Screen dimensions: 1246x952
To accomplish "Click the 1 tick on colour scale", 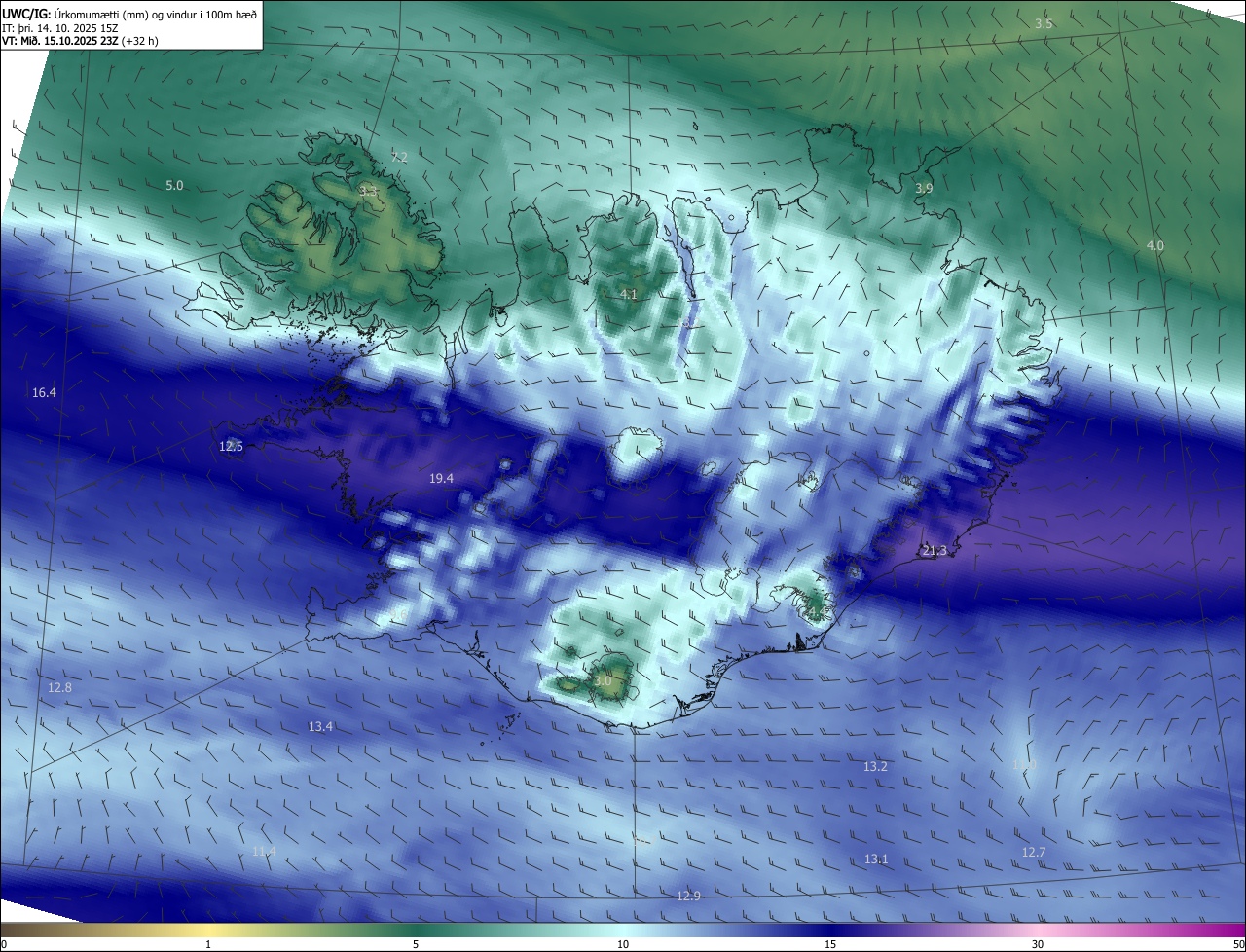I will click(x=208, y=944).
